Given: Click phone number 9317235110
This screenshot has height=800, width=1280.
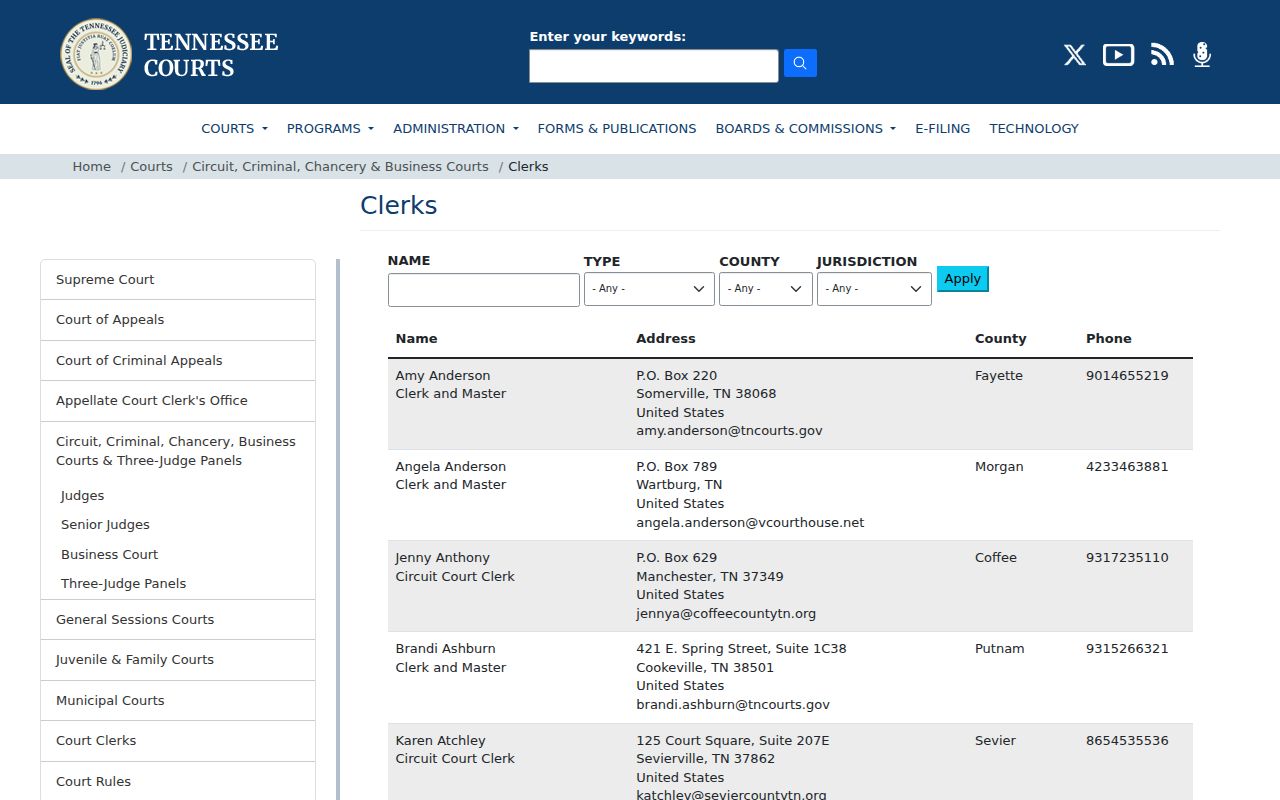Looking at the screenshot, I should coord(1127,558).
